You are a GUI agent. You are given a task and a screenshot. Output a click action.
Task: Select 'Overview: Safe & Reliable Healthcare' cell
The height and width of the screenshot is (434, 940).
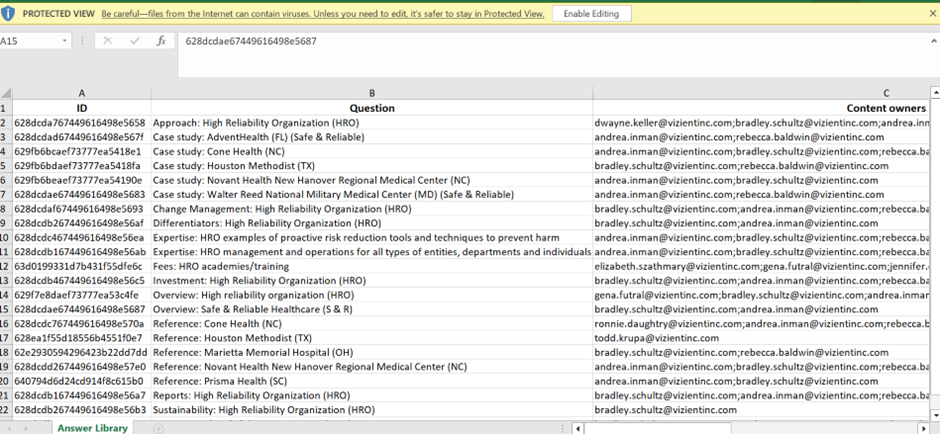372,309
